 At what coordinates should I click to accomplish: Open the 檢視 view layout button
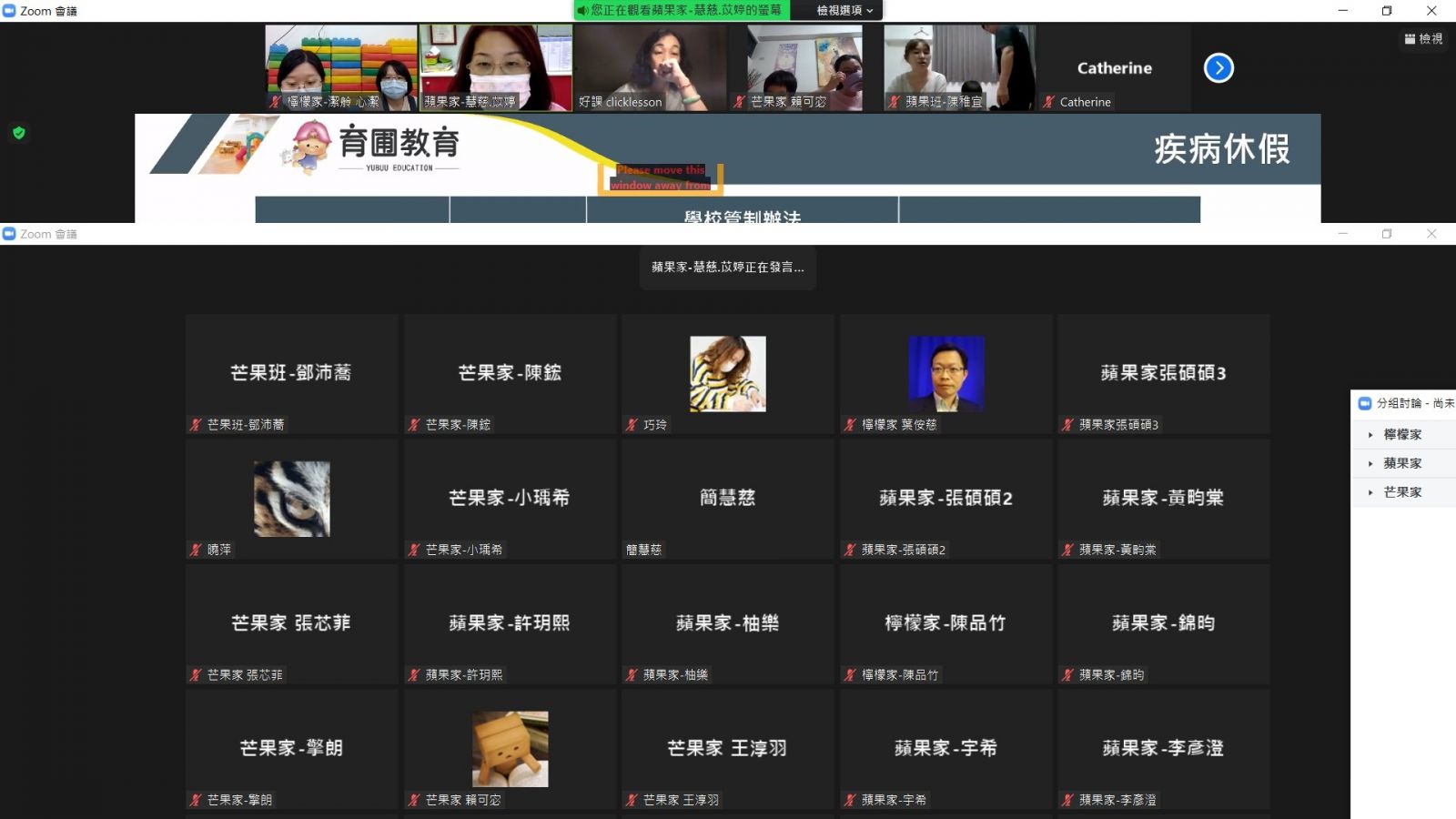pyautogui.click(x=1423, y=39)
